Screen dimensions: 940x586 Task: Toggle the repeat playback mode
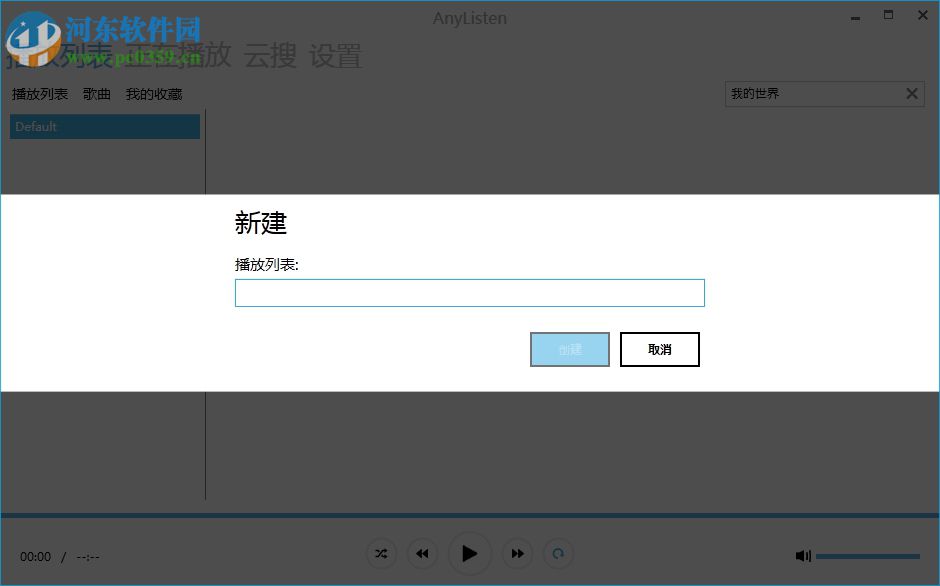coord(558,553)
